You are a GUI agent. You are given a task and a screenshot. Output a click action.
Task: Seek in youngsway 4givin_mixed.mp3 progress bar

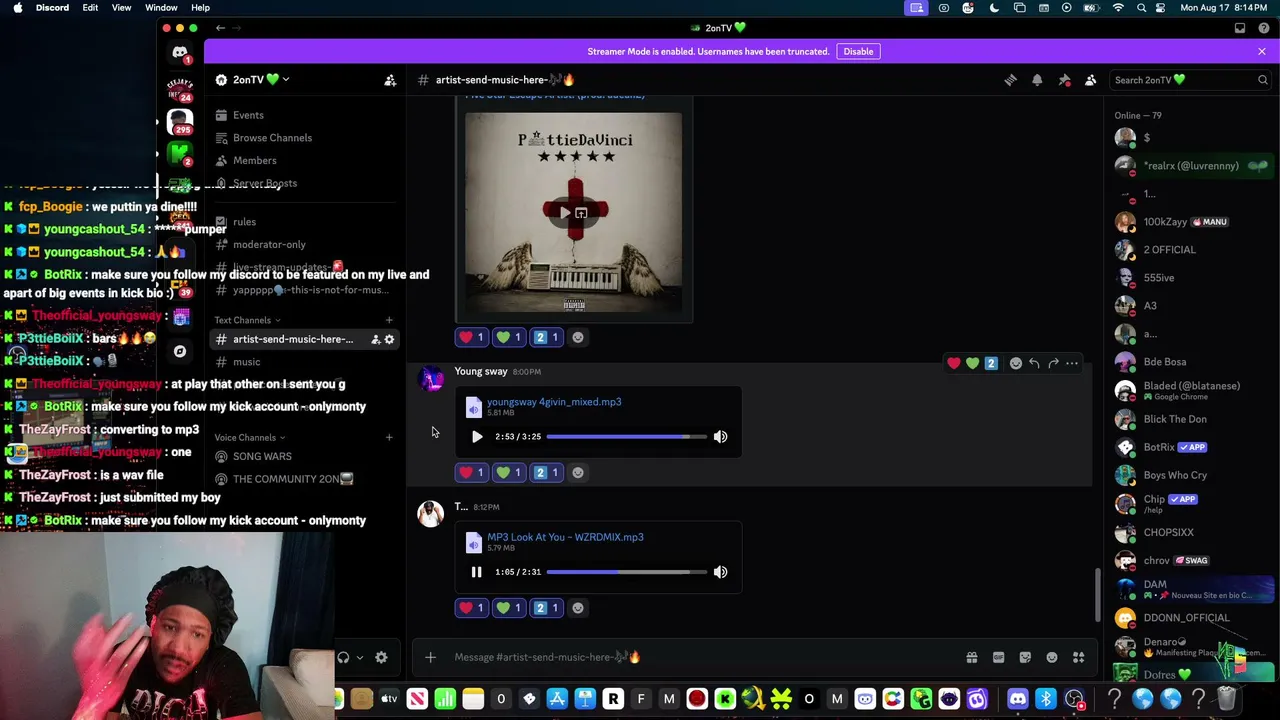[x=625, y=437]
